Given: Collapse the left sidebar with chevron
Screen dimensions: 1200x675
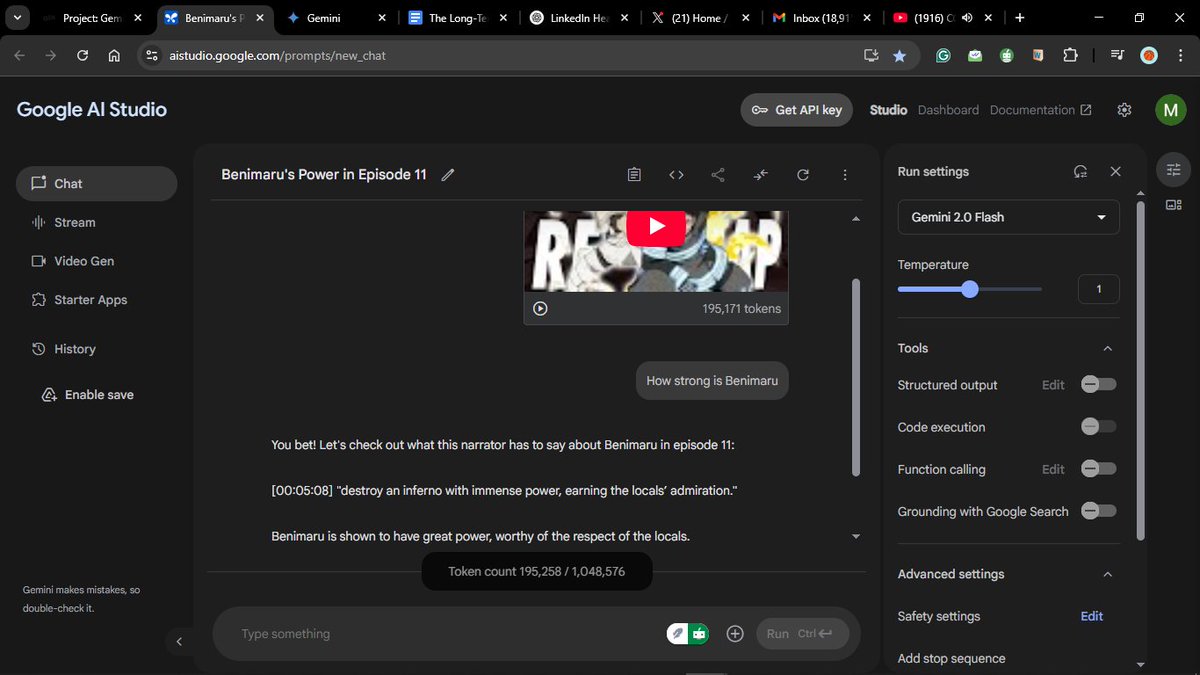Looking at the screenshot, I should tap(179, 642).
